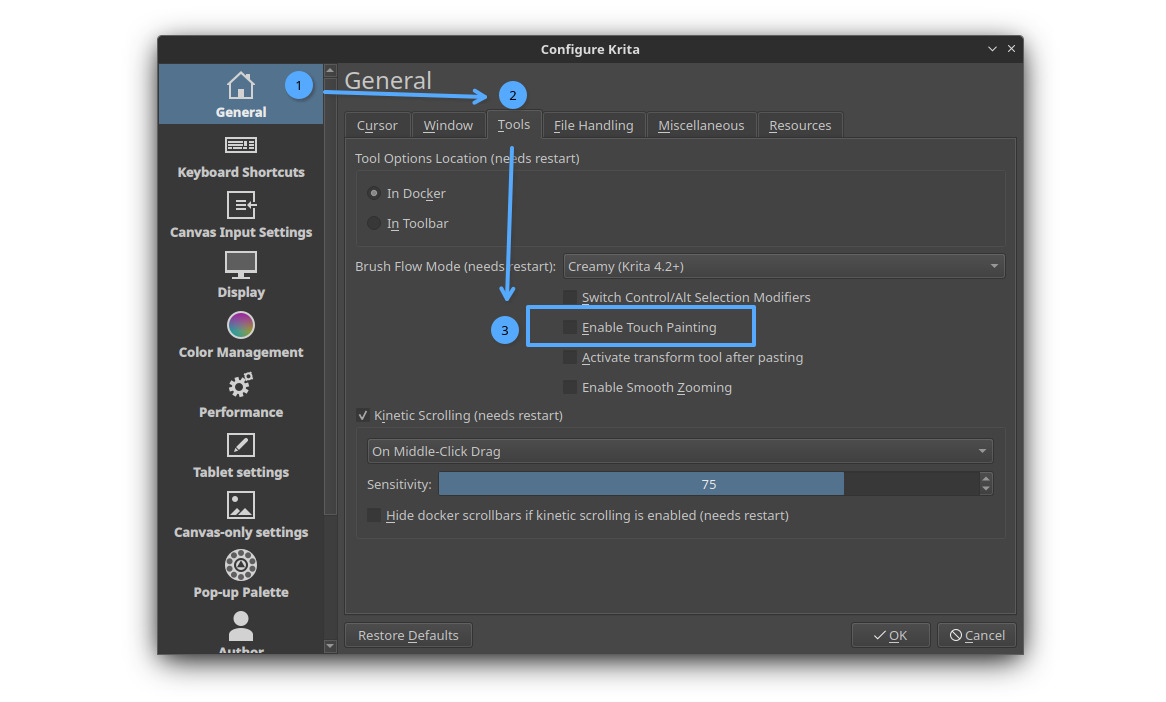This screenshot has height=702, width=1166.
Task: Open Keyboard Shortcuts settings icon
Action: click(241, 146)
